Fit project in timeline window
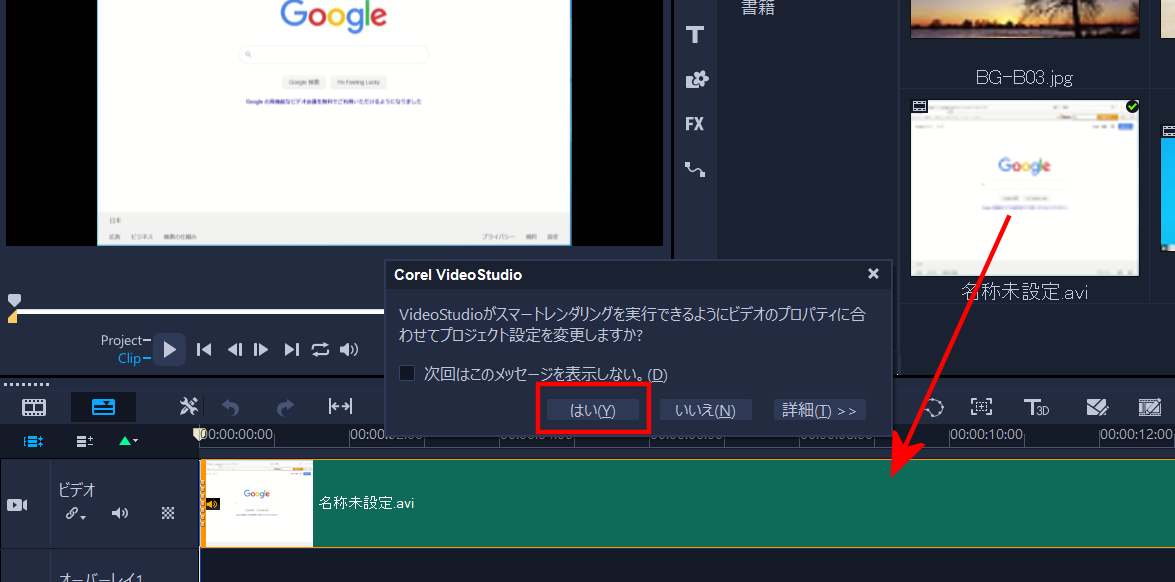This screenshot has height=582, width=1175. pyautogui.click(x=340, y=407)
